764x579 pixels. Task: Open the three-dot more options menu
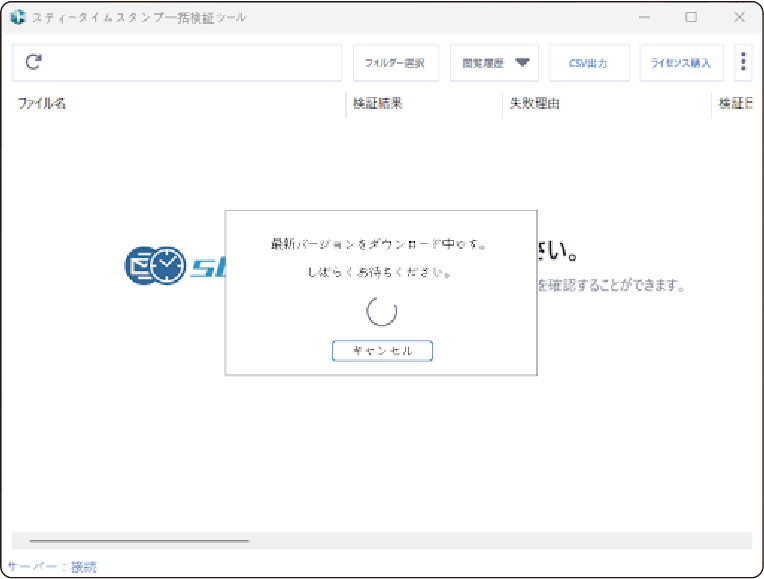[743, 62]
